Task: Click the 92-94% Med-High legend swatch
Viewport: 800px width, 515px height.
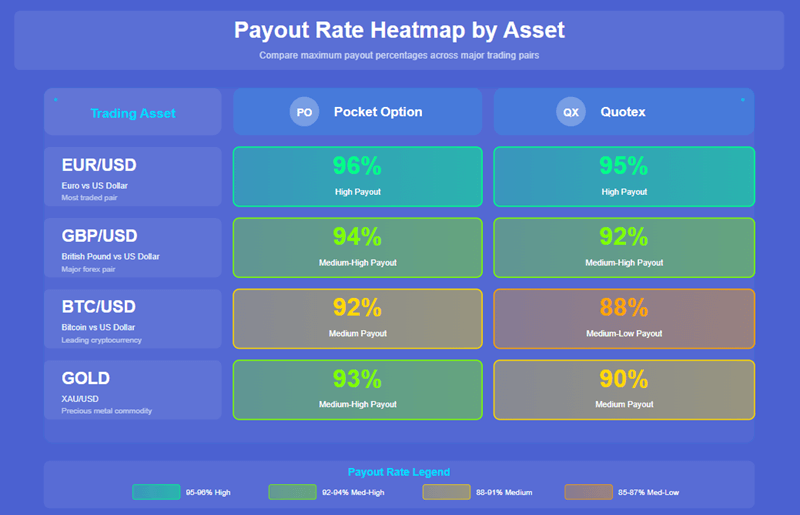Action: [292, 492]
